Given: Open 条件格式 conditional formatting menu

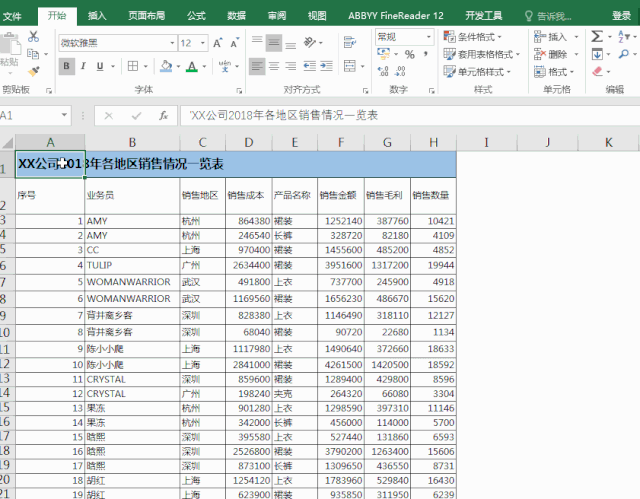Looking at the screenshot, I should 472,37.
